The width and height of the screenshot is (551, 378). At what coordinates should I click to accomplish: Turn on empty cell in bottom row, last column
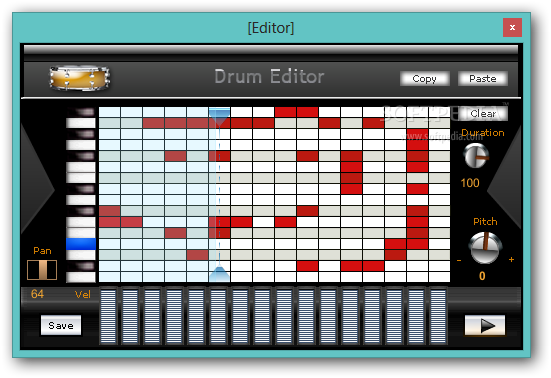pos(439,277)
